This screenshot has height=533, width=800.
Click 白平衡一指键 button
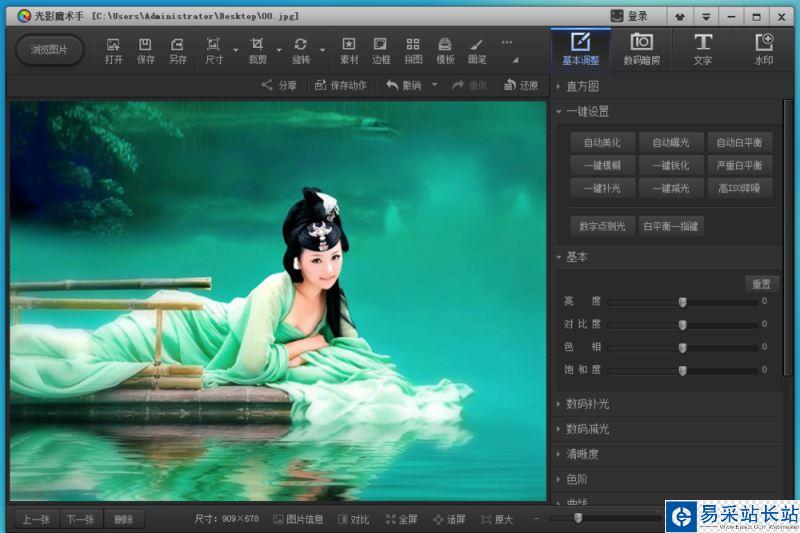tap(671, 226)
